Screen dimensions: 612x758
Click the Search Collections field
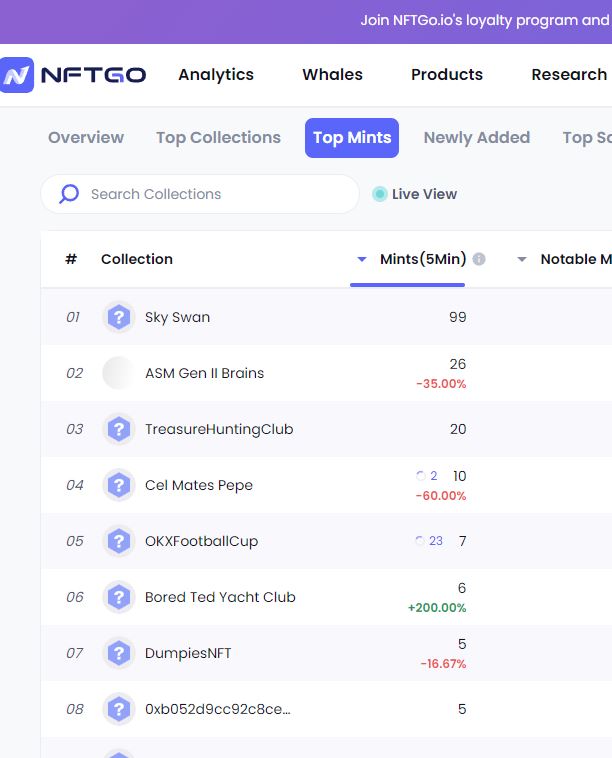click(200, 194)
